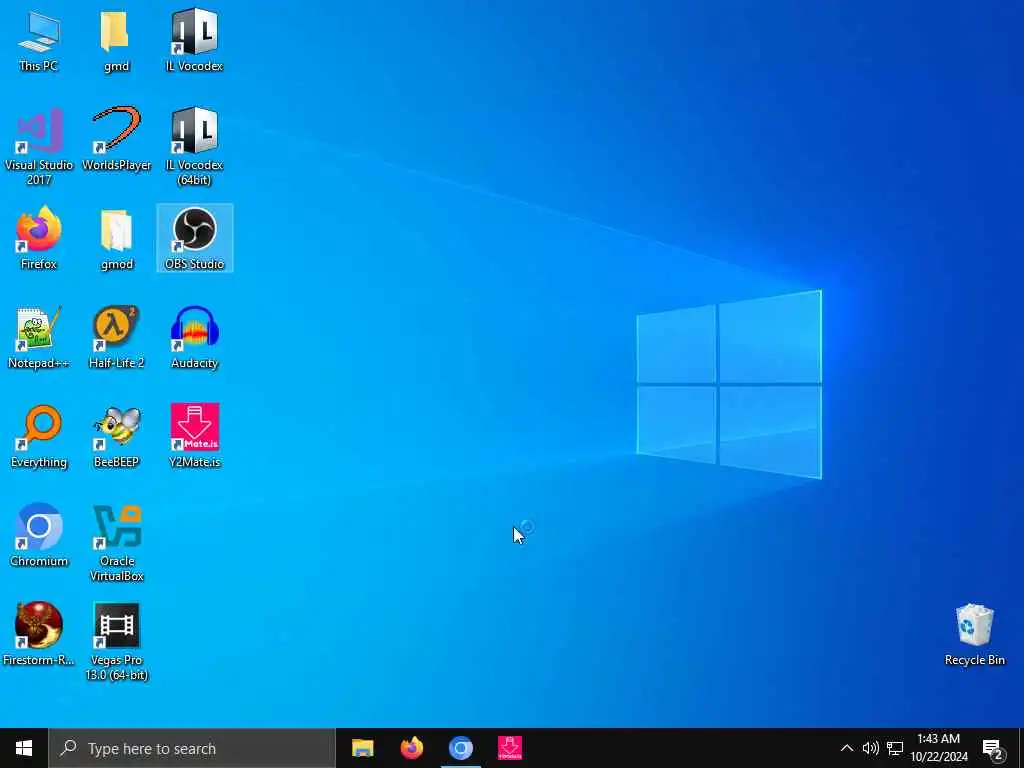This screenshot has width=1024, height=768.
Task: Select the IL Vocodex shortcut icon
Action: pyautogui.click(x=194, y=40)
